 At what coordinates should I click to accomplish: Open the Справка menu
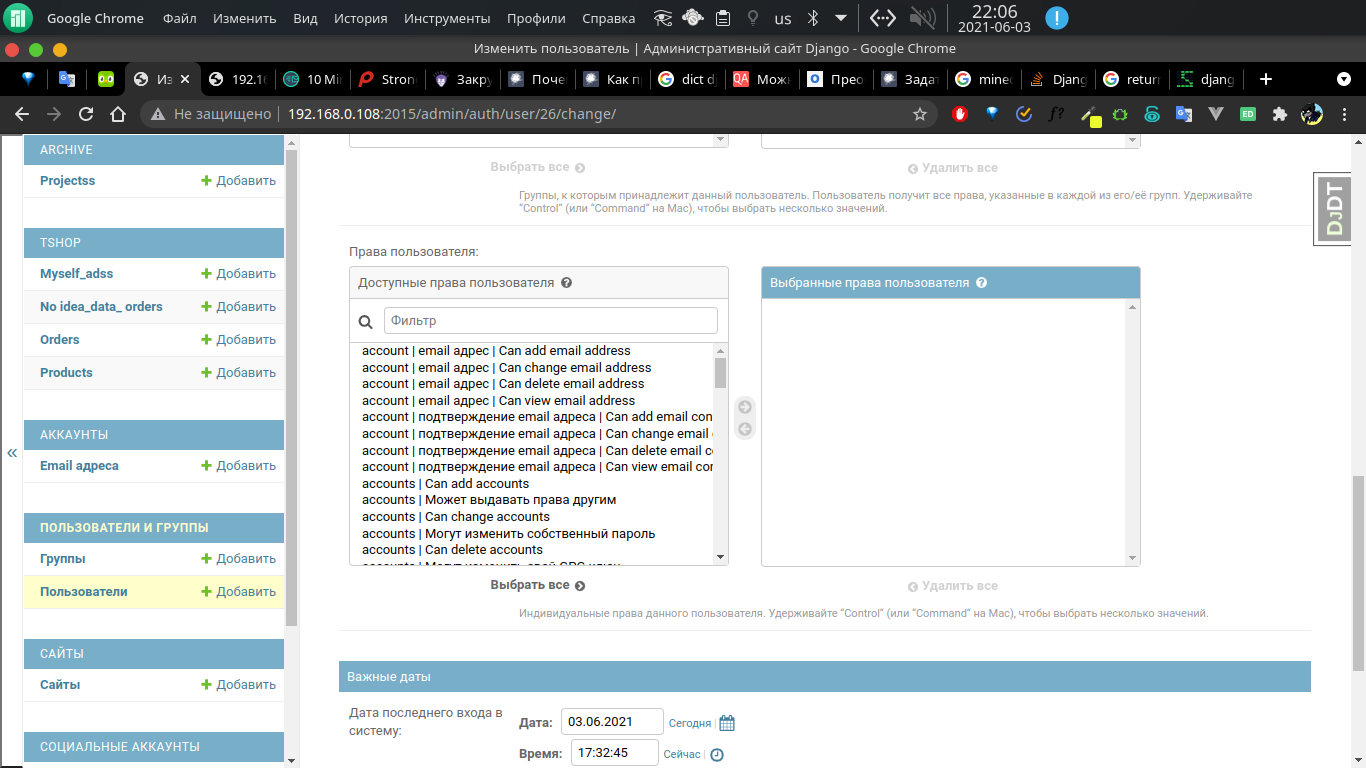(608, 18)
